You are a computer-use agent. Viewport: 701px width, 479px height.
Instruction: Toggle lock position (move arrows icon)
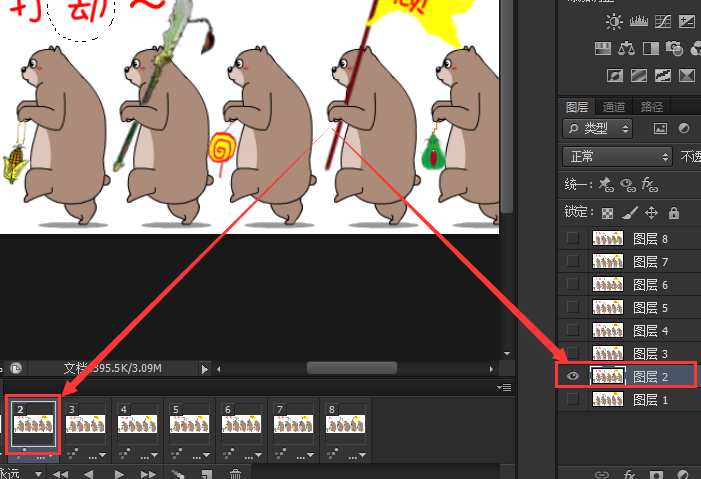tap(651, 213)
